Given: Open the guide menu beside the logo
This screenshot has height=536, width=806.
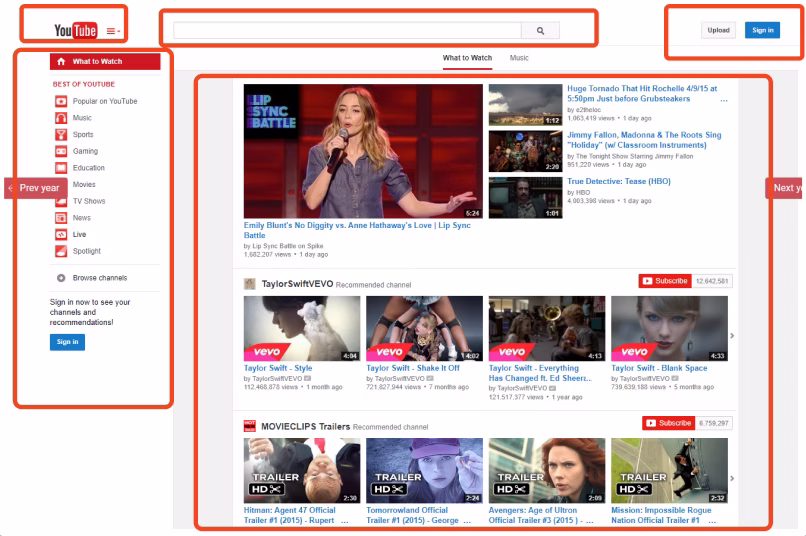Looking at the screenshot, I should pyautogui.click(x=113, y=31).
